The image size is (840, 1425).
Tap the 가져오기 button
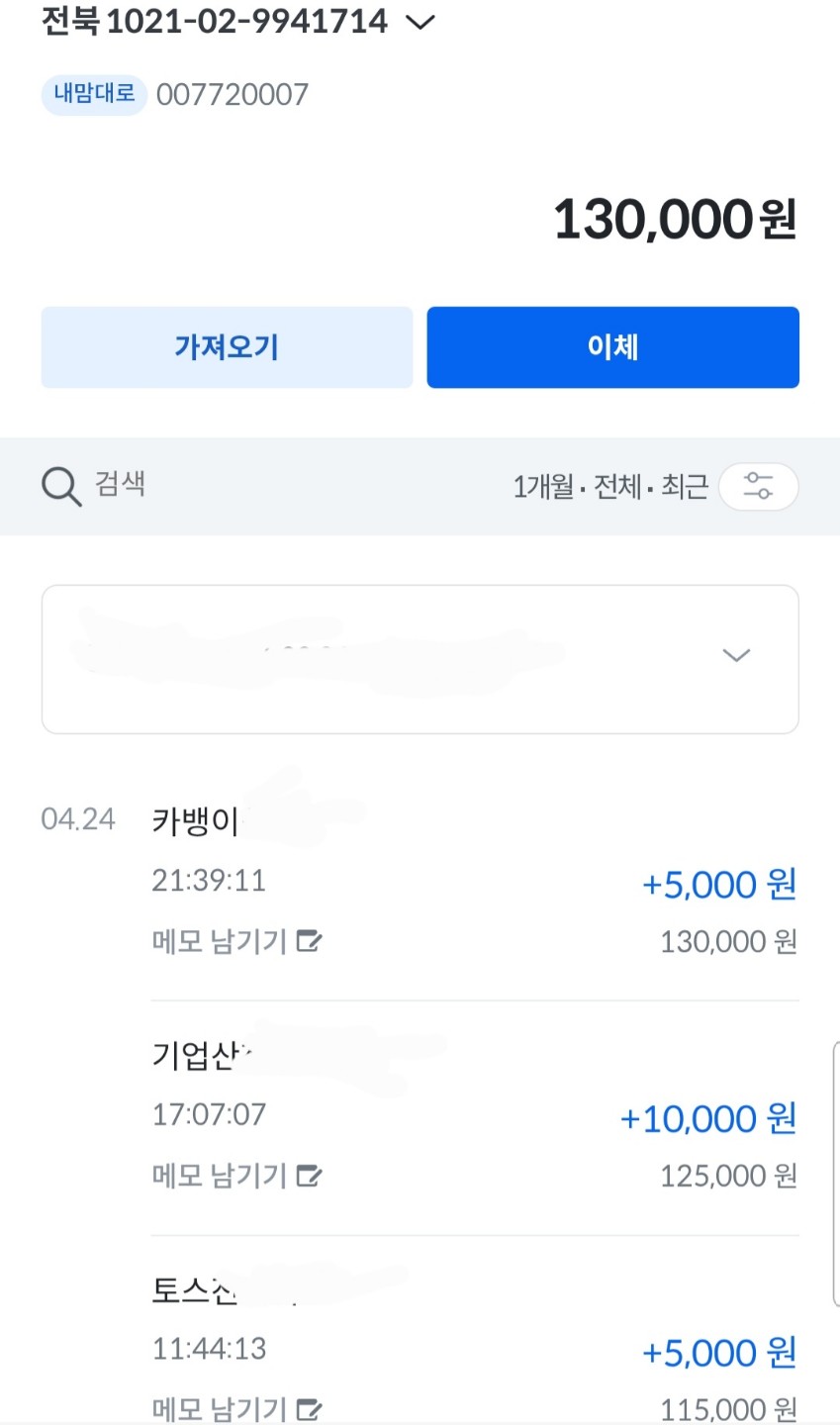[x=227, y=347]
